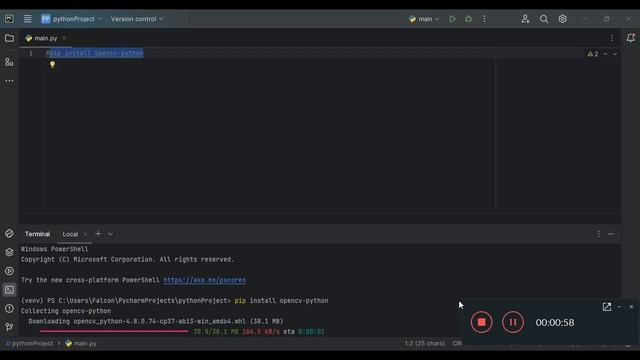Open the Problems tool window
Screen dimensions: 640x360
(x=9, y=309)
